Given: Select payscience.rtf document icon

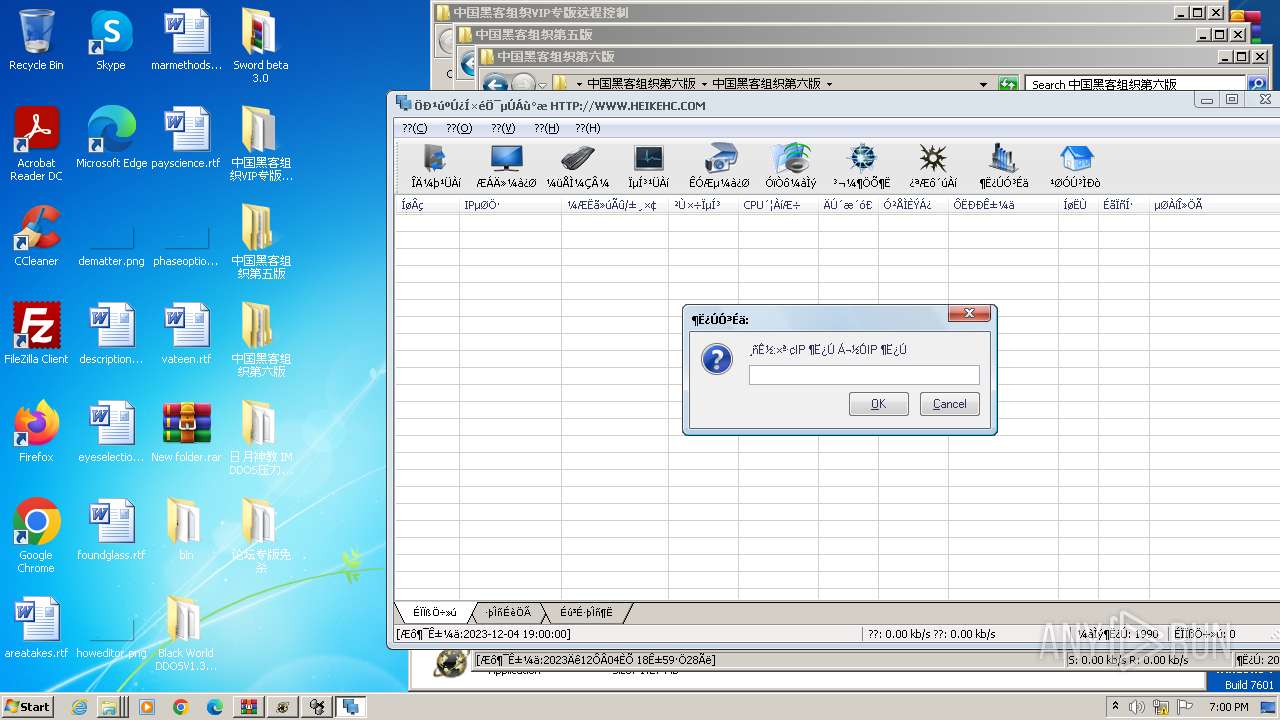Looking at the screenshot, I should (186, 138).
